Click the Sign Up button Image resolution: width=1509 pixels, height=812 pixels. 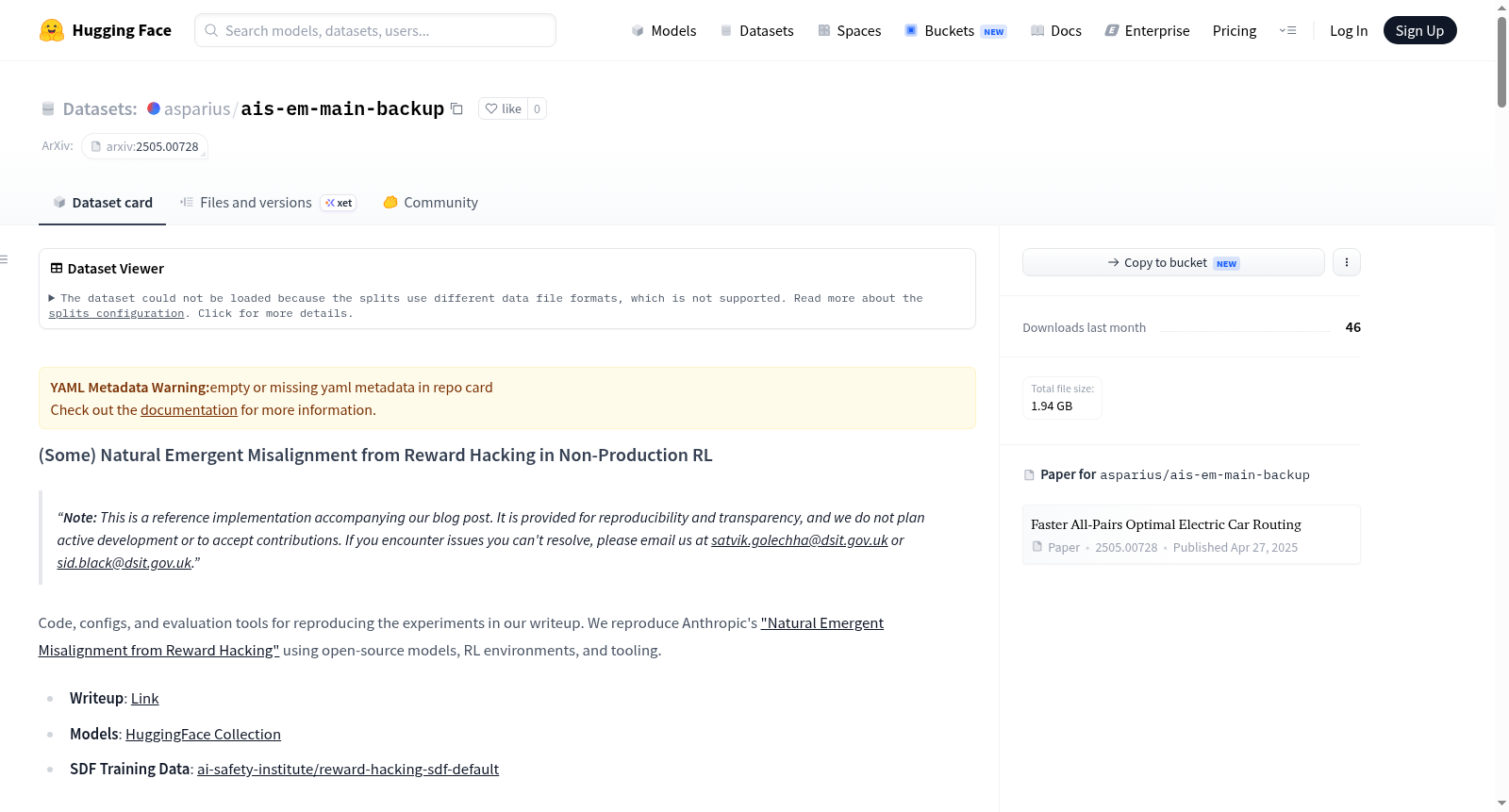coord(1419,30)
